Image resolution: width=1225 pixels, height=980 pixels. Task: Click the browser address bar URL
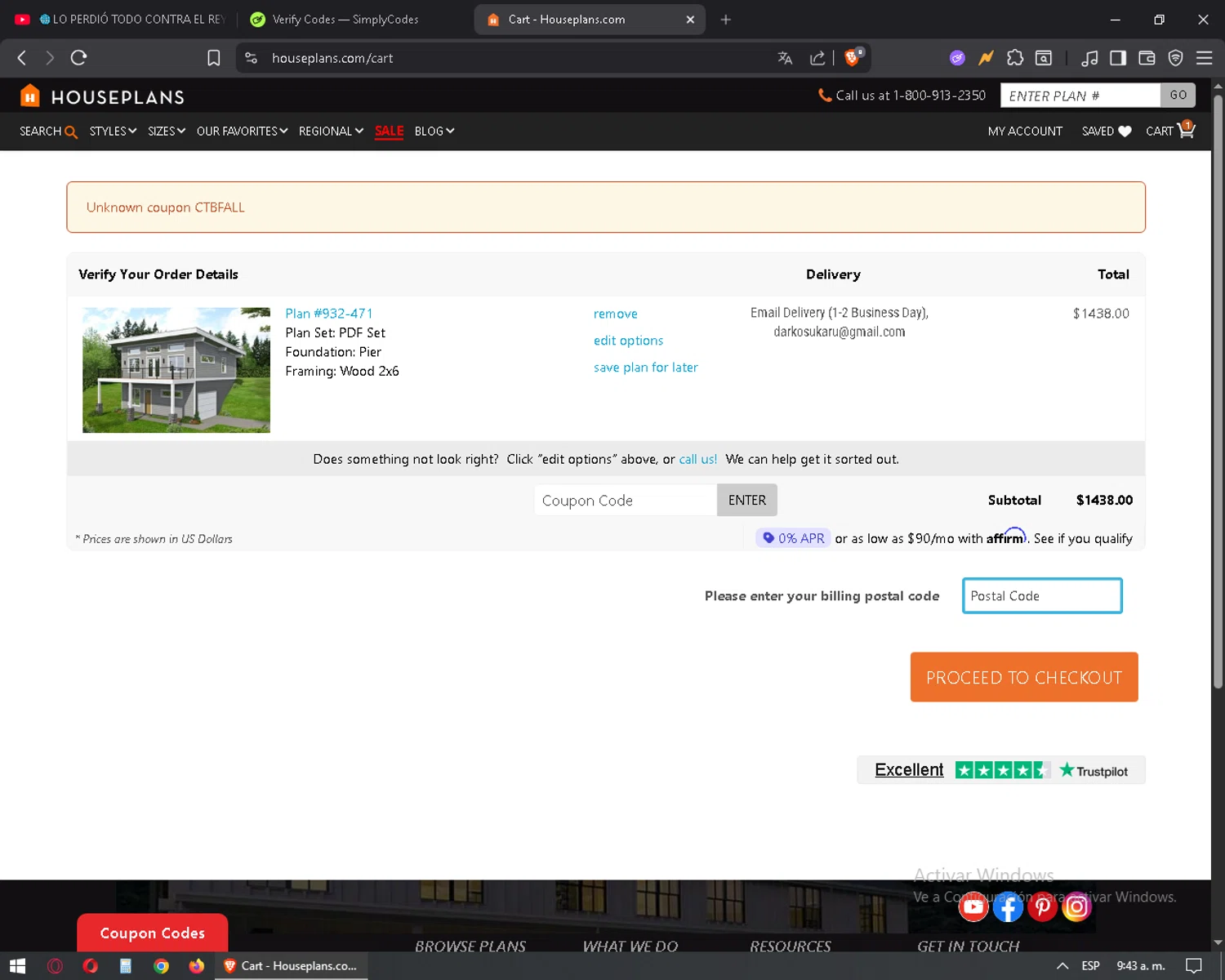[332, 58]
